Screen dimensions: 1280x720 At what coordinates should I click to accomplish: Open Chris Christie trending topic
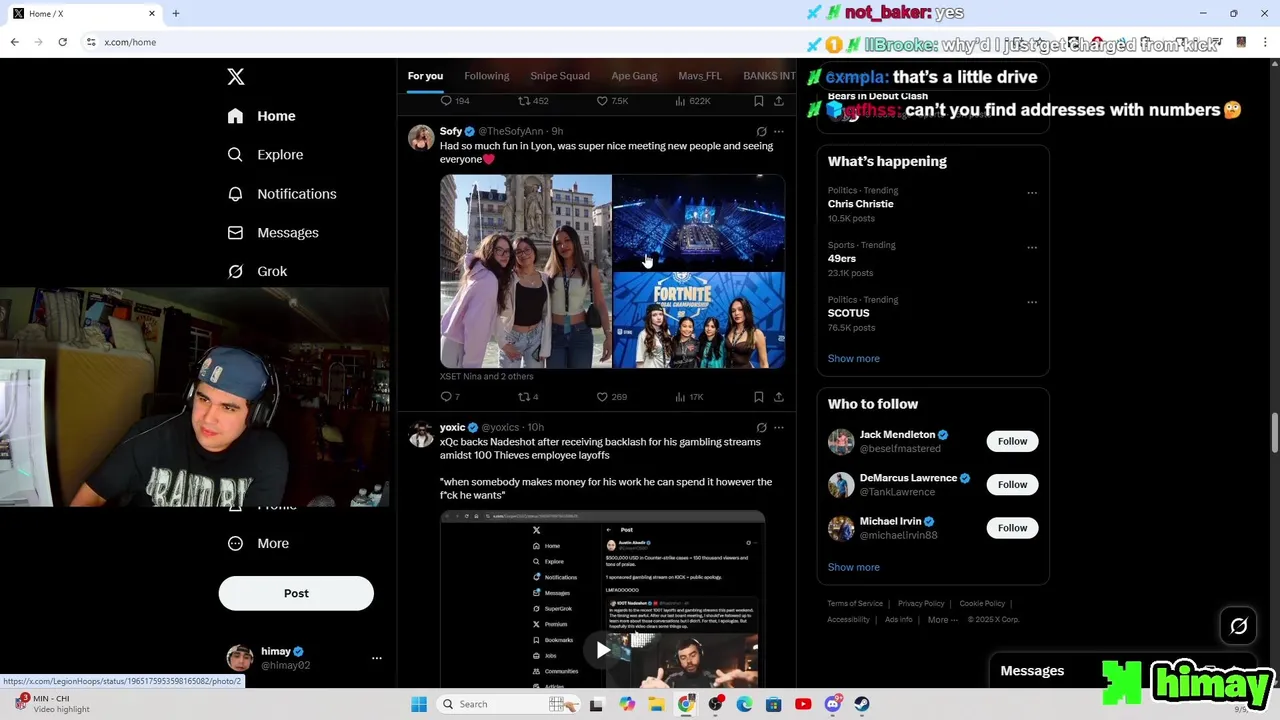pyautogui.click(x=861, y=204)
